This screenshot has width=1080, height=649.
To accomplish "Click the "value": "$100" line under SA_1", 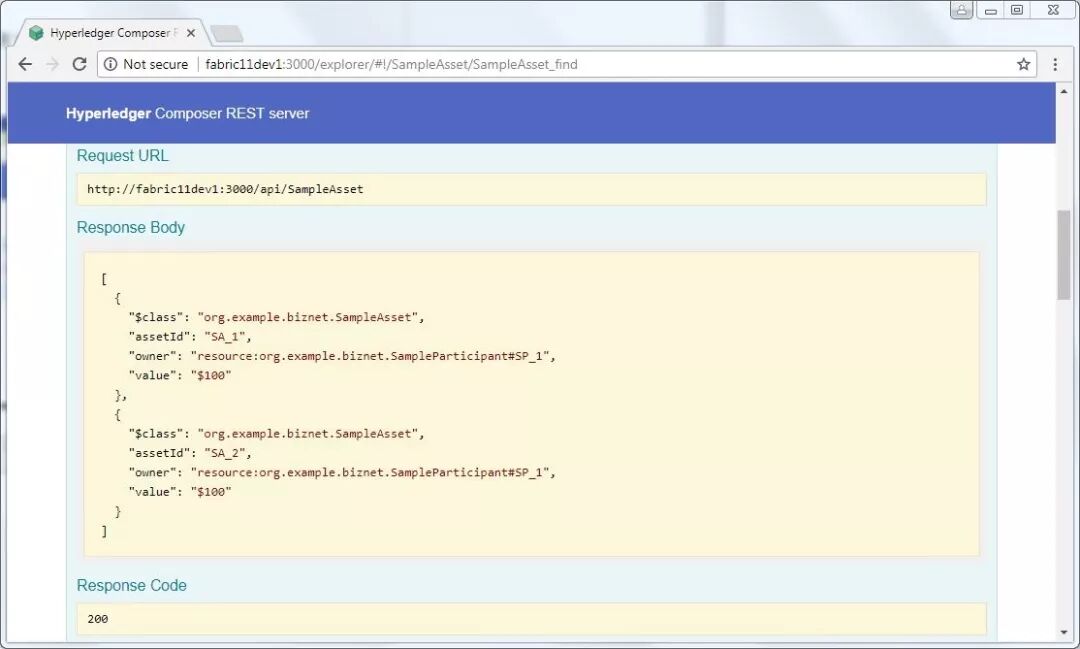I will (180, 375).
